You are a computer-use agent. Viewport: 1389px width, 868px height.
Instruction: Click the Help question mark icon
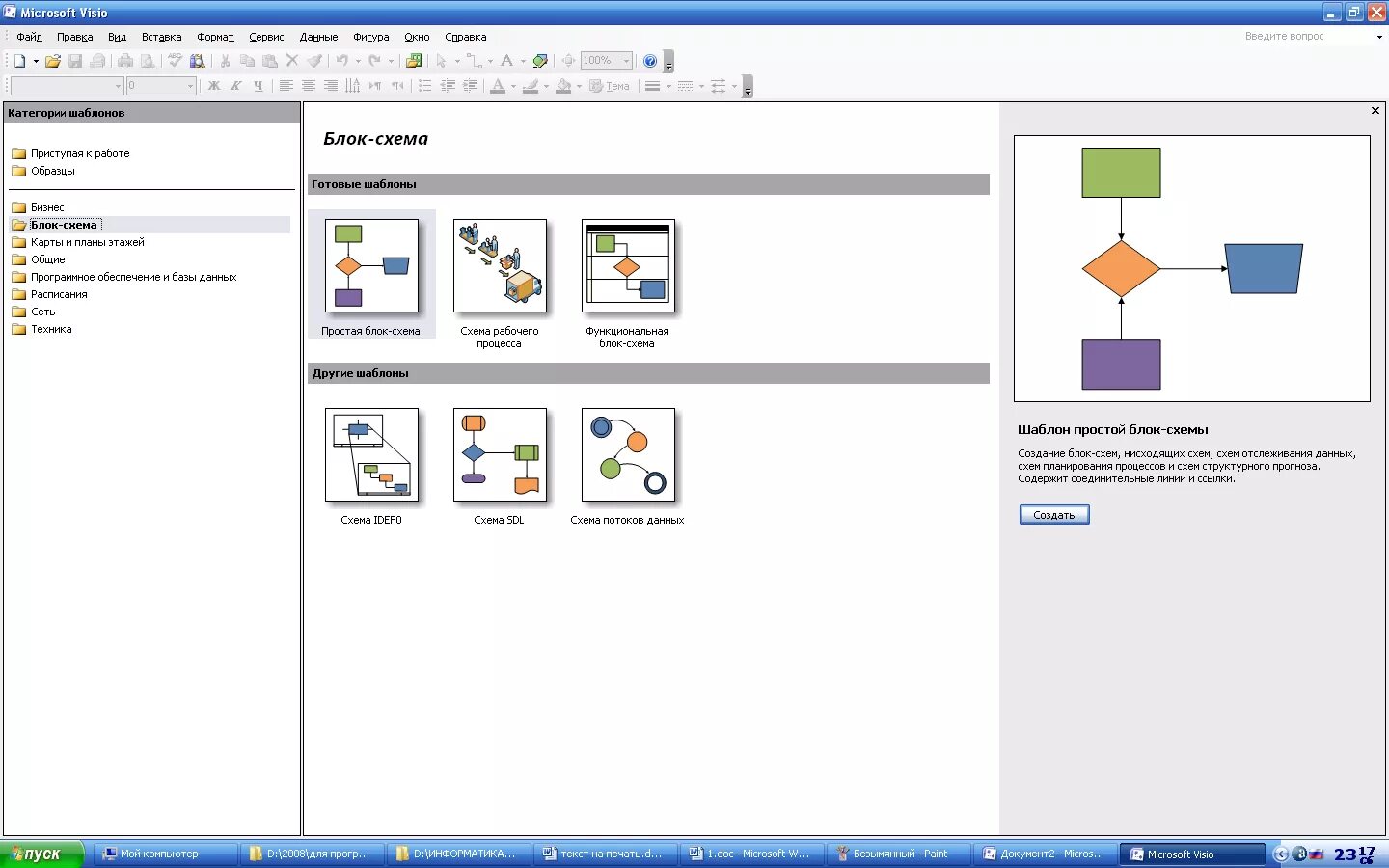(650, 61)
